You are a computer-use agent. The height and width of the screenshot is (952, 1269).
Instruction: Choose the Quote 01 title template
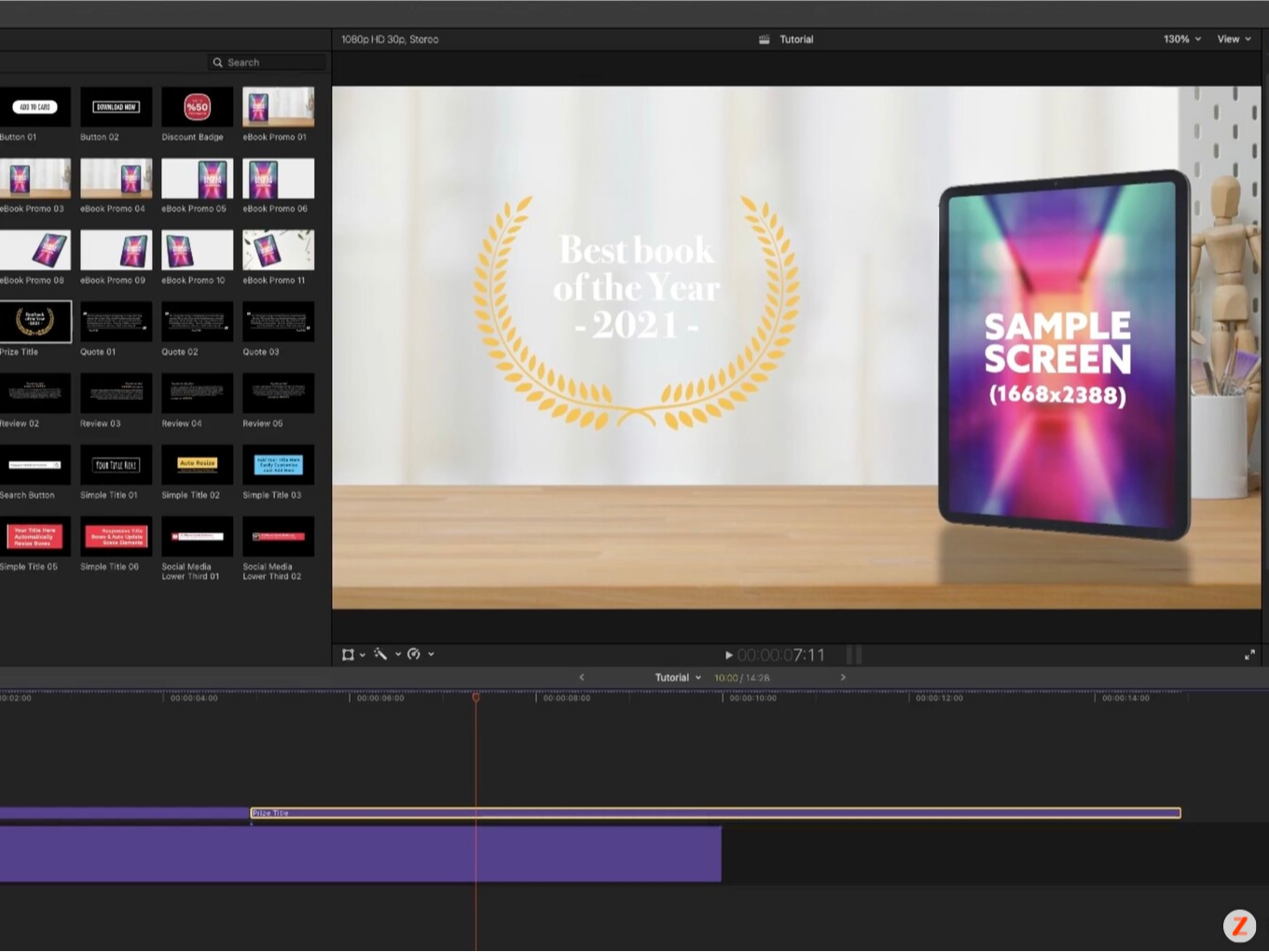(x=116, y=321)
